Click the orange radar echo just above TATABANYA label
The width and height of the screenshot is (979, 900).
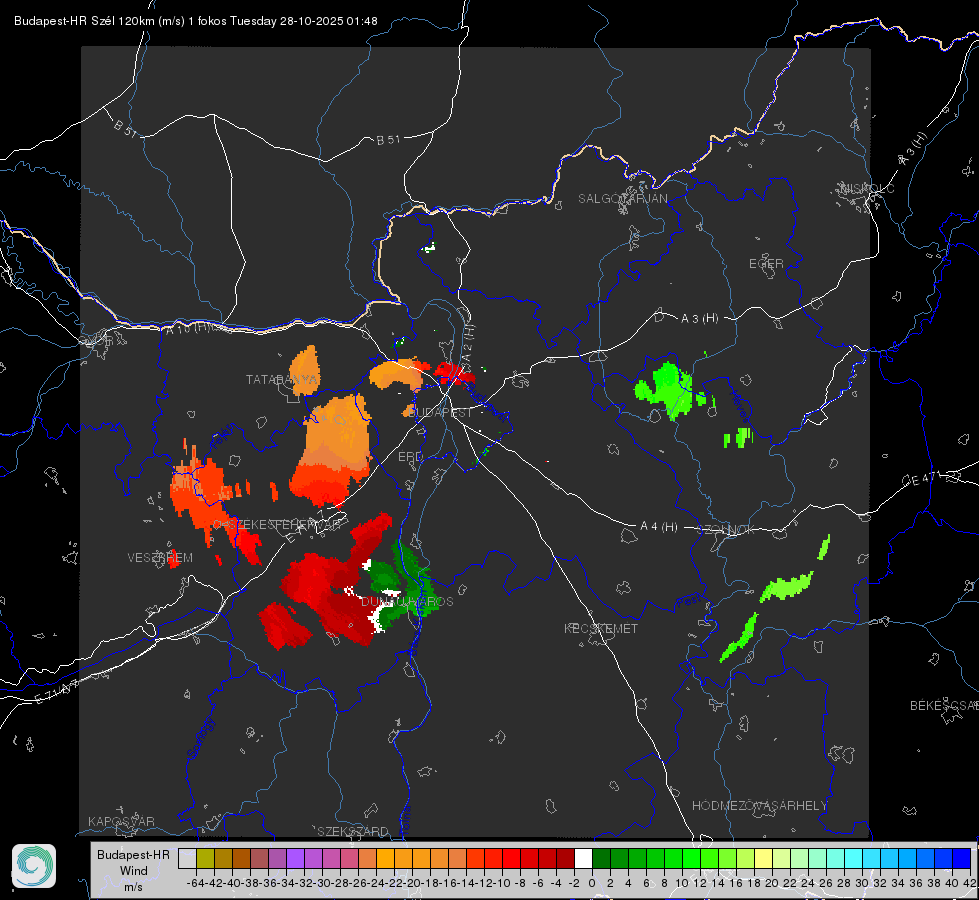[x=305, y=369]
